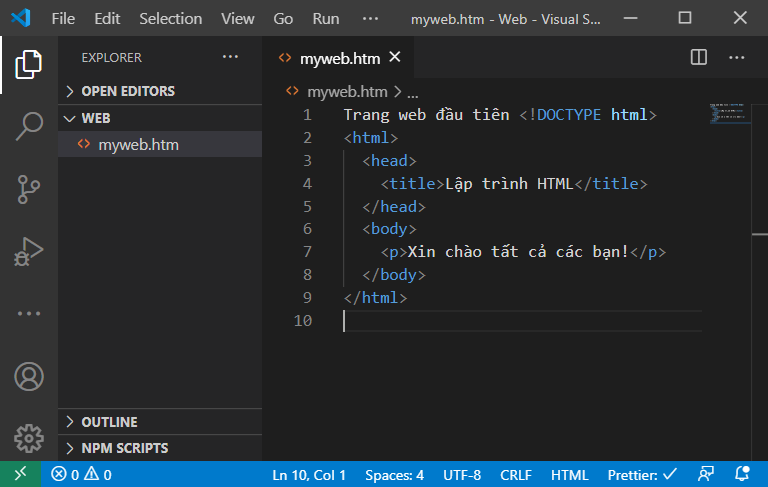Expand the OUTLINE section
The height and width of the screenshot is (487, 768).
click(160, 422)
